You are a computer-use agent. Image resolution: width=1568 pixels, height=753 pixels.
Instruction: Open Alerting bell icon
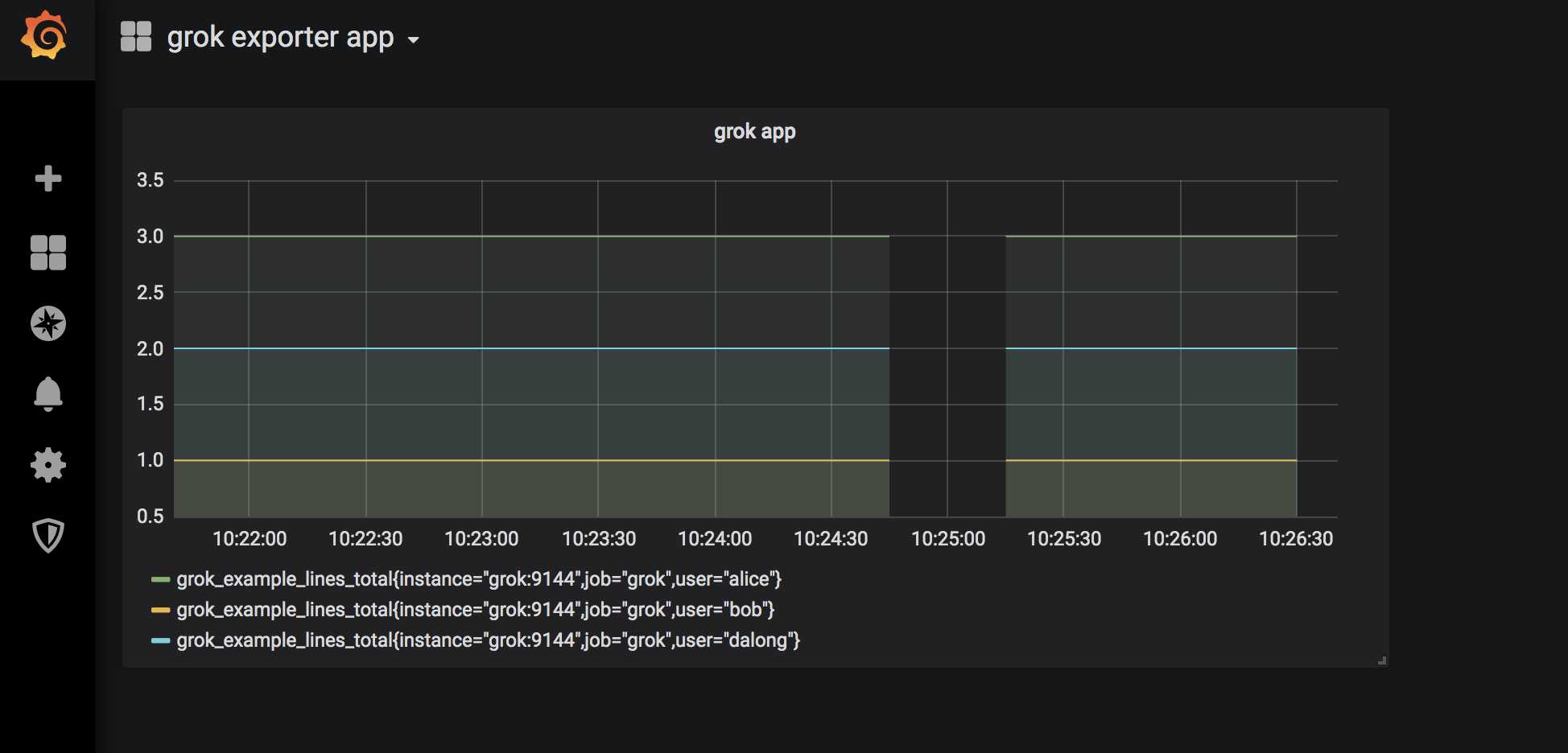(x=48, y=394)
